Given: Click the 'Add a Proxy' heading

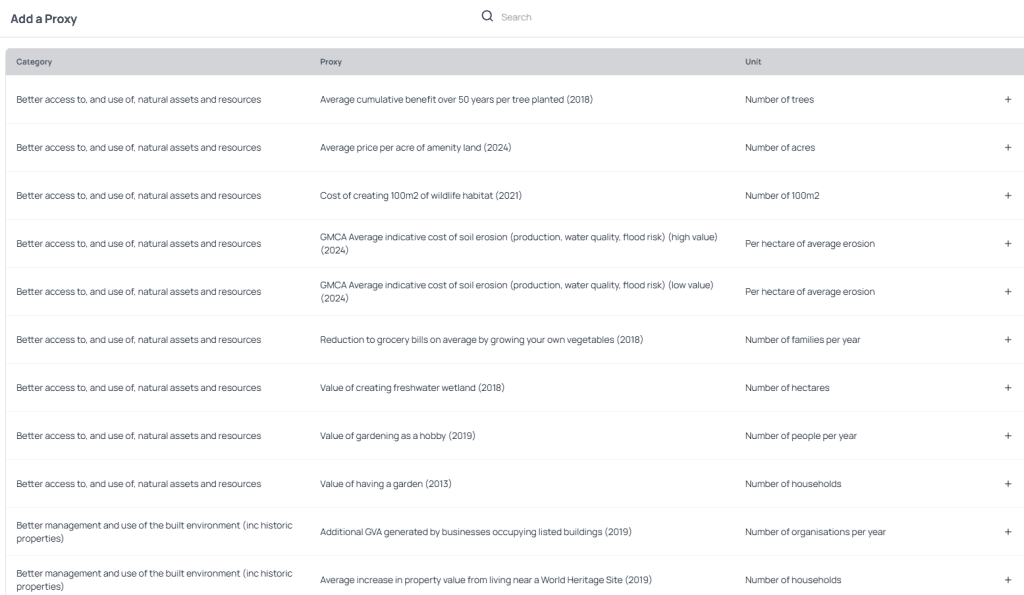Looking at the screenshot, I should pos(44,19).
